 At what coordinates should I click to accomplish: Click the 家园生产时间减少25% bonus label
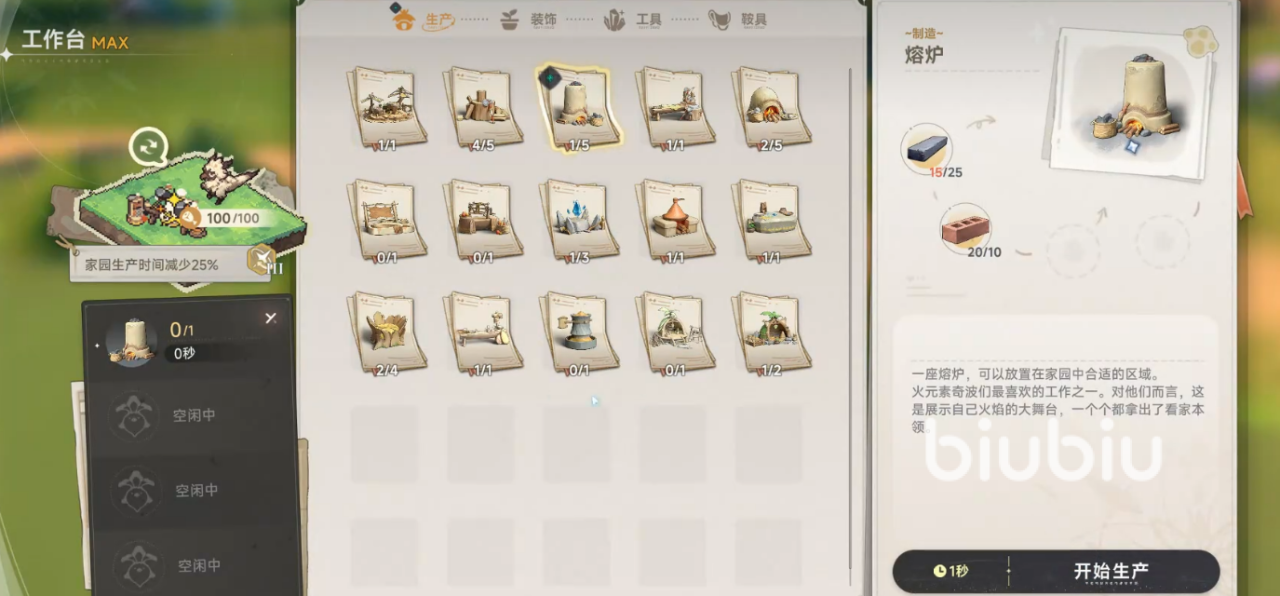(152, 265)
